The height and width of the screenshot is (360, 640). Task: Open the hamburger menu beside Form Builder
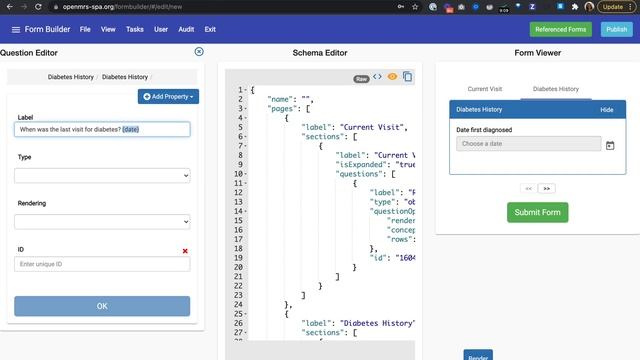point(16,29)
